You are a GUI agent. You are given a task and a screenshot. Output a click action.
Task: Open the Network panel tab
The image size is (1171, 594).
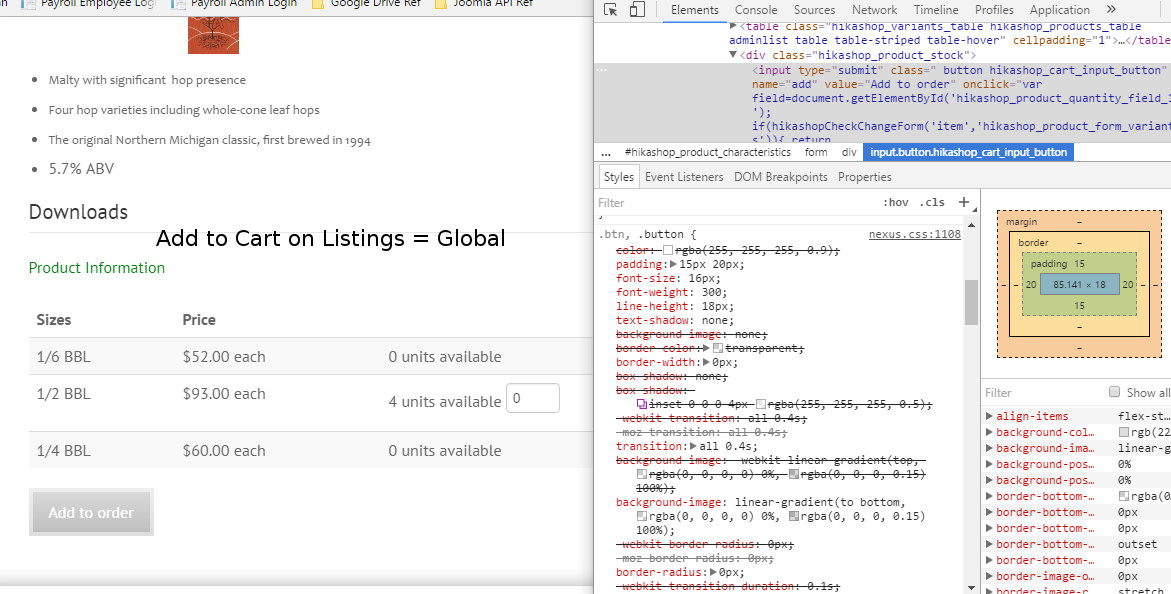(x=874, y=10)
